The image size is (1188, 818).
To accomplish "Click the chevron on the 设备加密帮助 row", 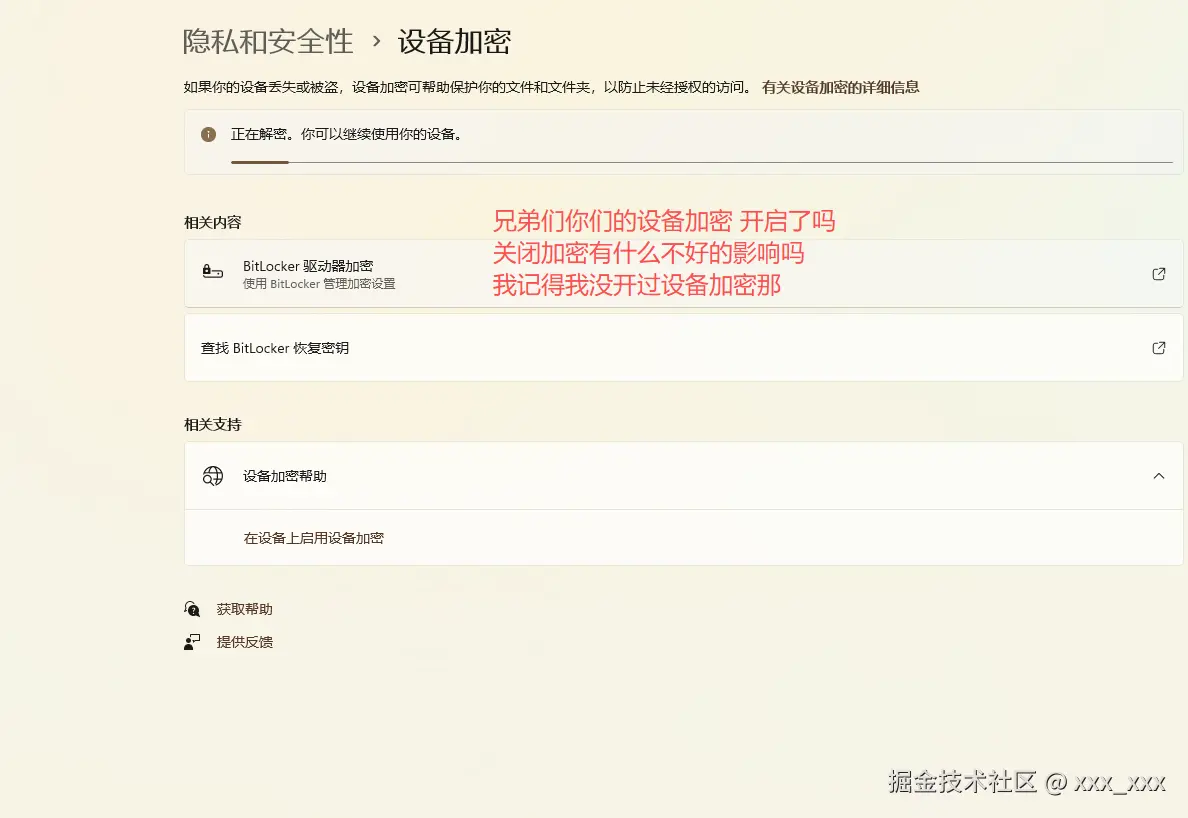I will click(x=1158, y=476).
